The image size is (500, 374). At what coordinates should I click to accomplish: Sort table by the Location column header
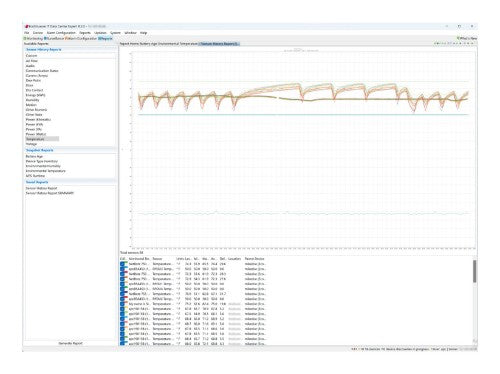tap(234, 259)
